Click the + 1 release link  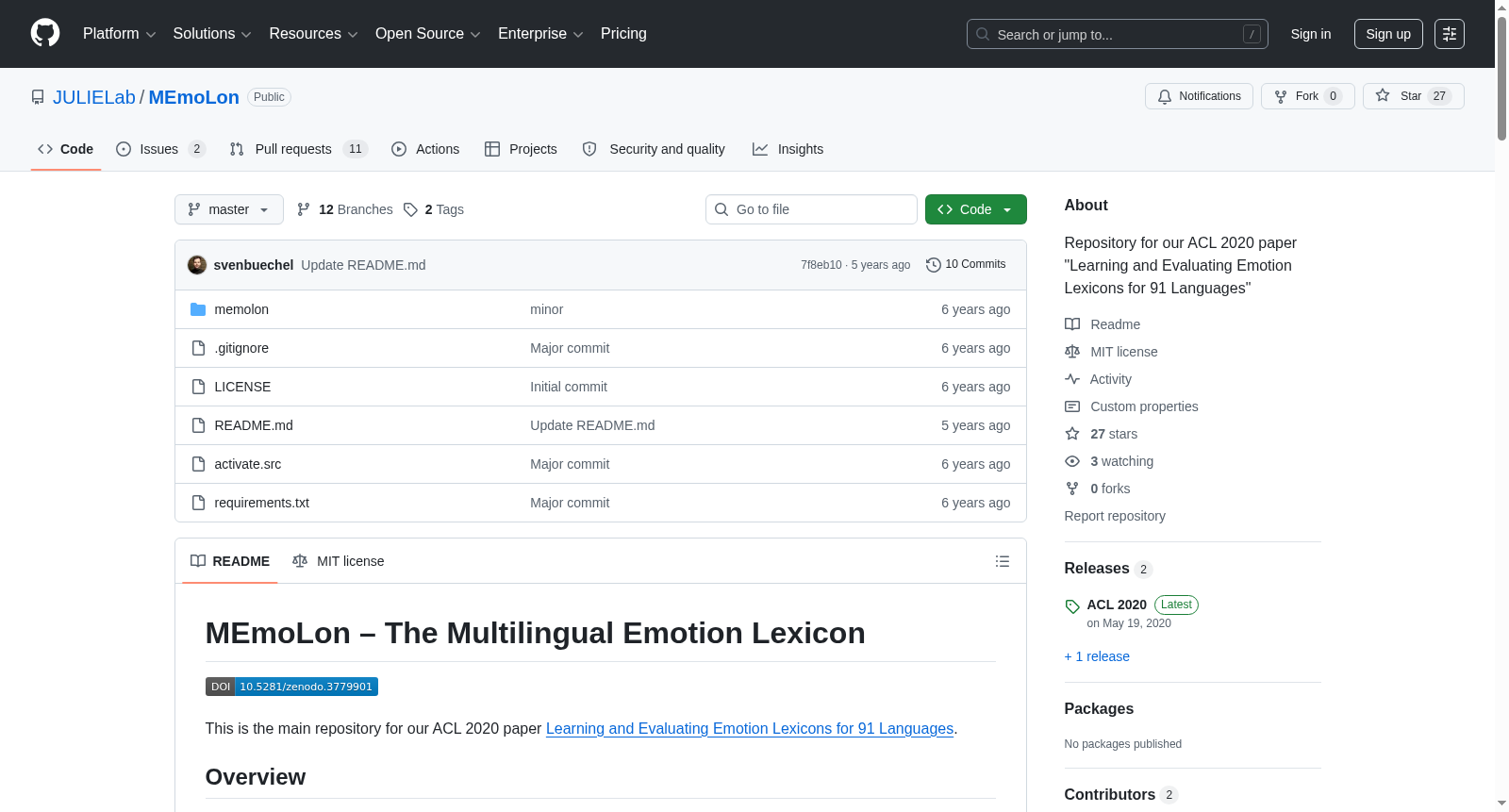coord(1097,656)
